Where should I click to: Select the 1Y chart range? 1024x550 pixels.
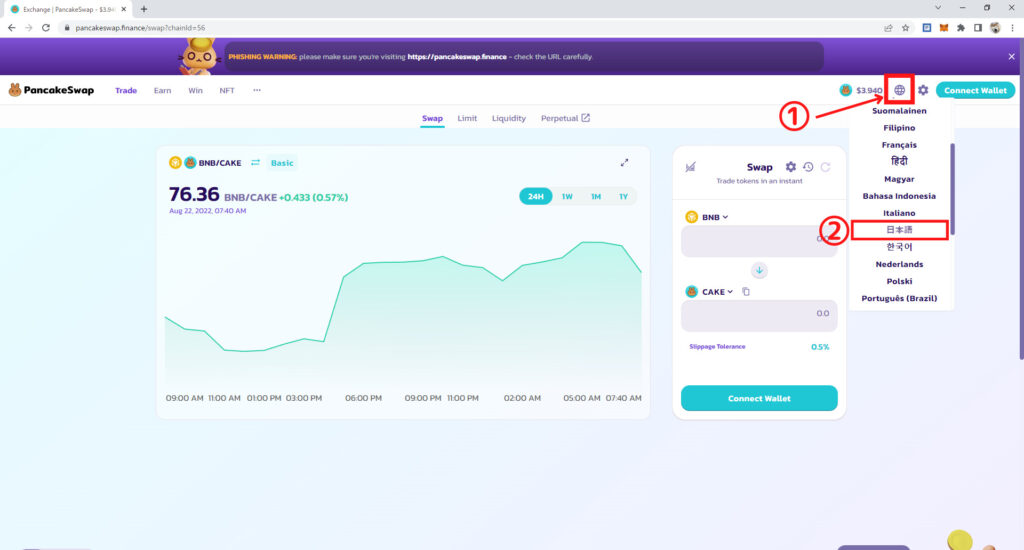624,197
